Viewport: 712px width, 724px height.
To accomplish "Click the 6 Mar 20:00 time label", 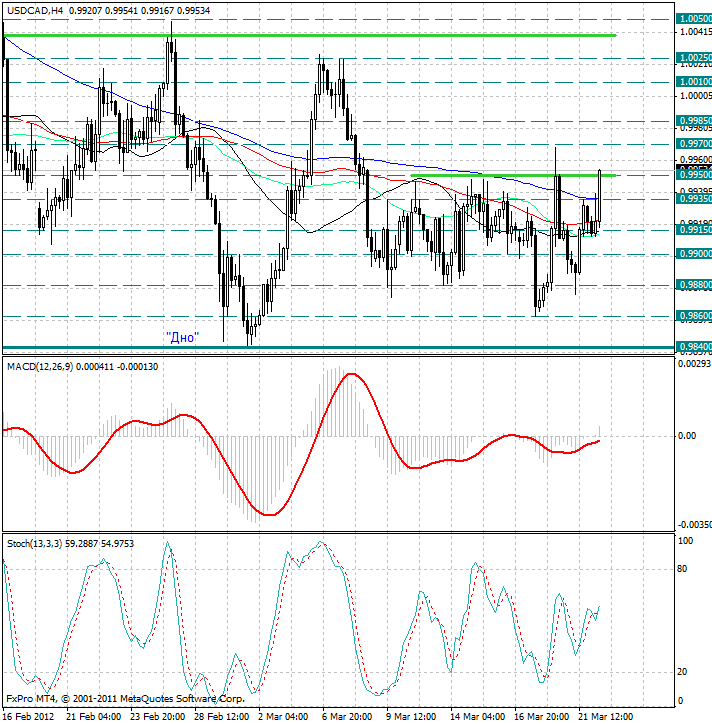I will [347, 717].
